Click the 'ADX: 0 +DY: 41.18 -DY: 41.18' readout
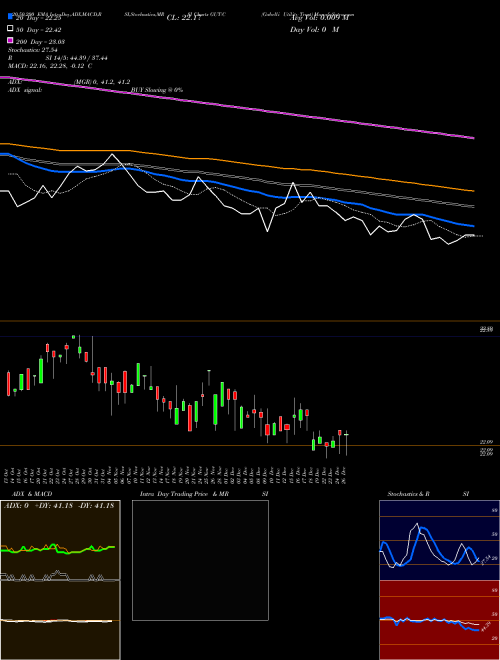 (59, 506)
